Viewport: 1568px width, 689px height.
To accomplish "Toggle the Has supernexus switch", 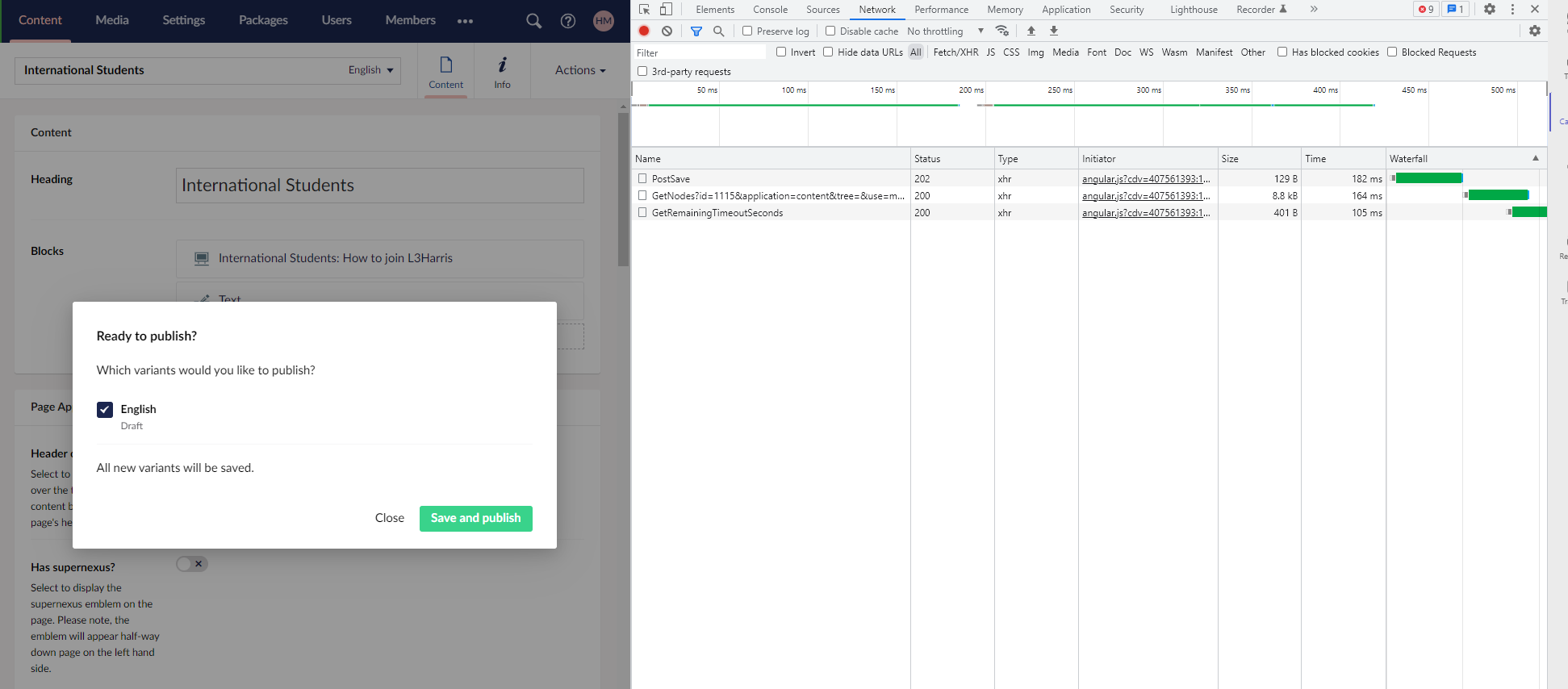I will click(x=192, y=564).
